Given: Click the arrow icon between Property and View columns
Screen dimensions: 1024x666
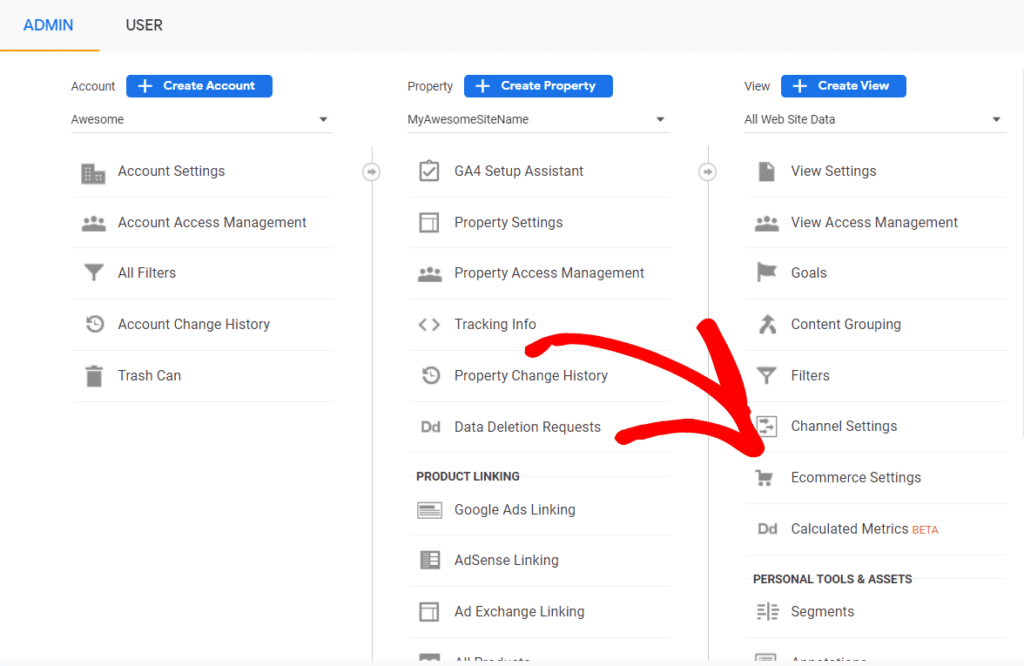Looking at the screenshot, I should pyautogui.click(x=707, y=172).
